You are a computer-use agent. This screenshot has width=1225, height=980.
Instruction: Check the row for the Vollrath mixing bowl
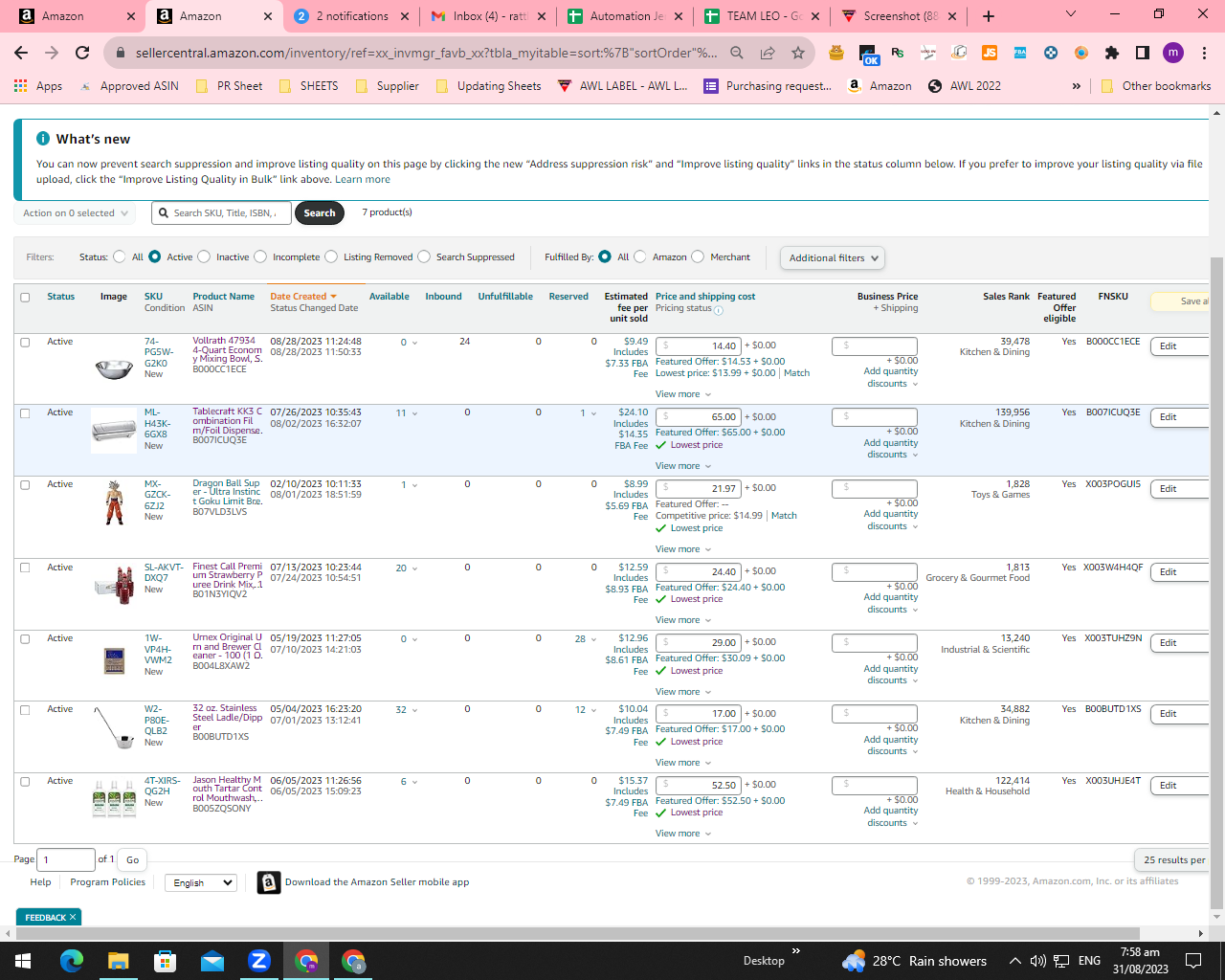point(25,343)
